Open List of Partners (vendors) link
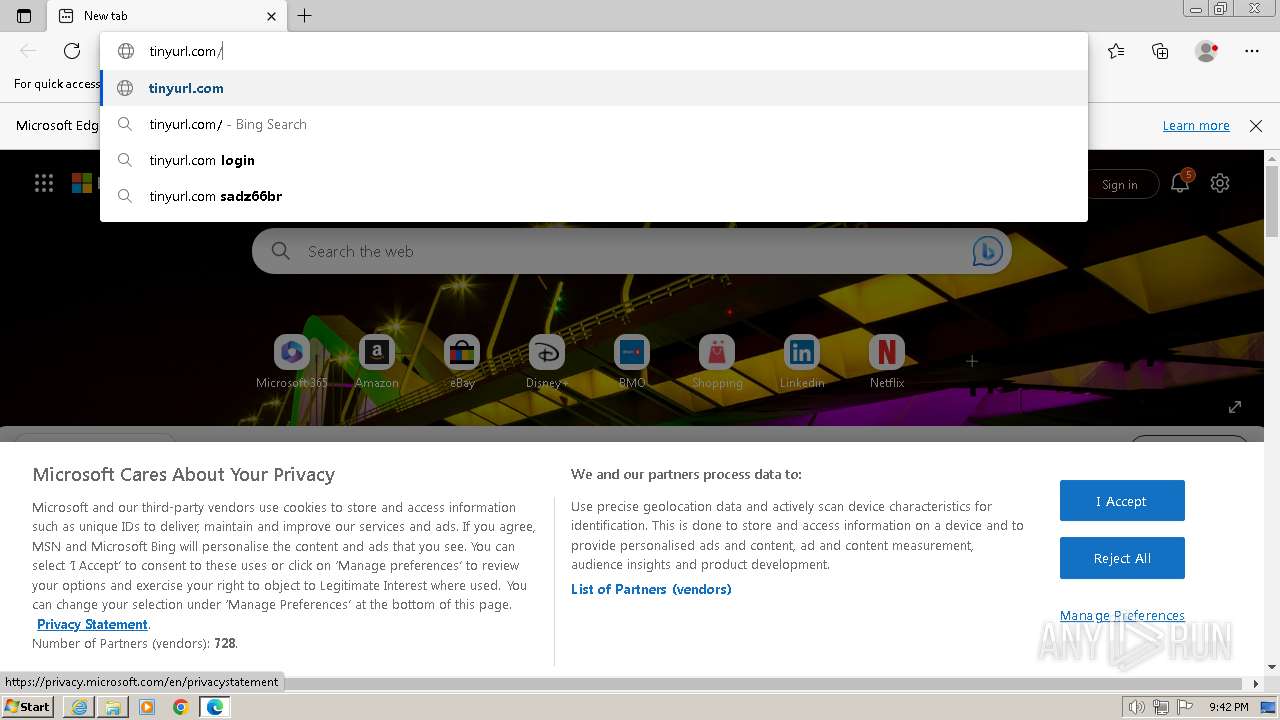The image size is (1280, 720). tap(651, 589)
